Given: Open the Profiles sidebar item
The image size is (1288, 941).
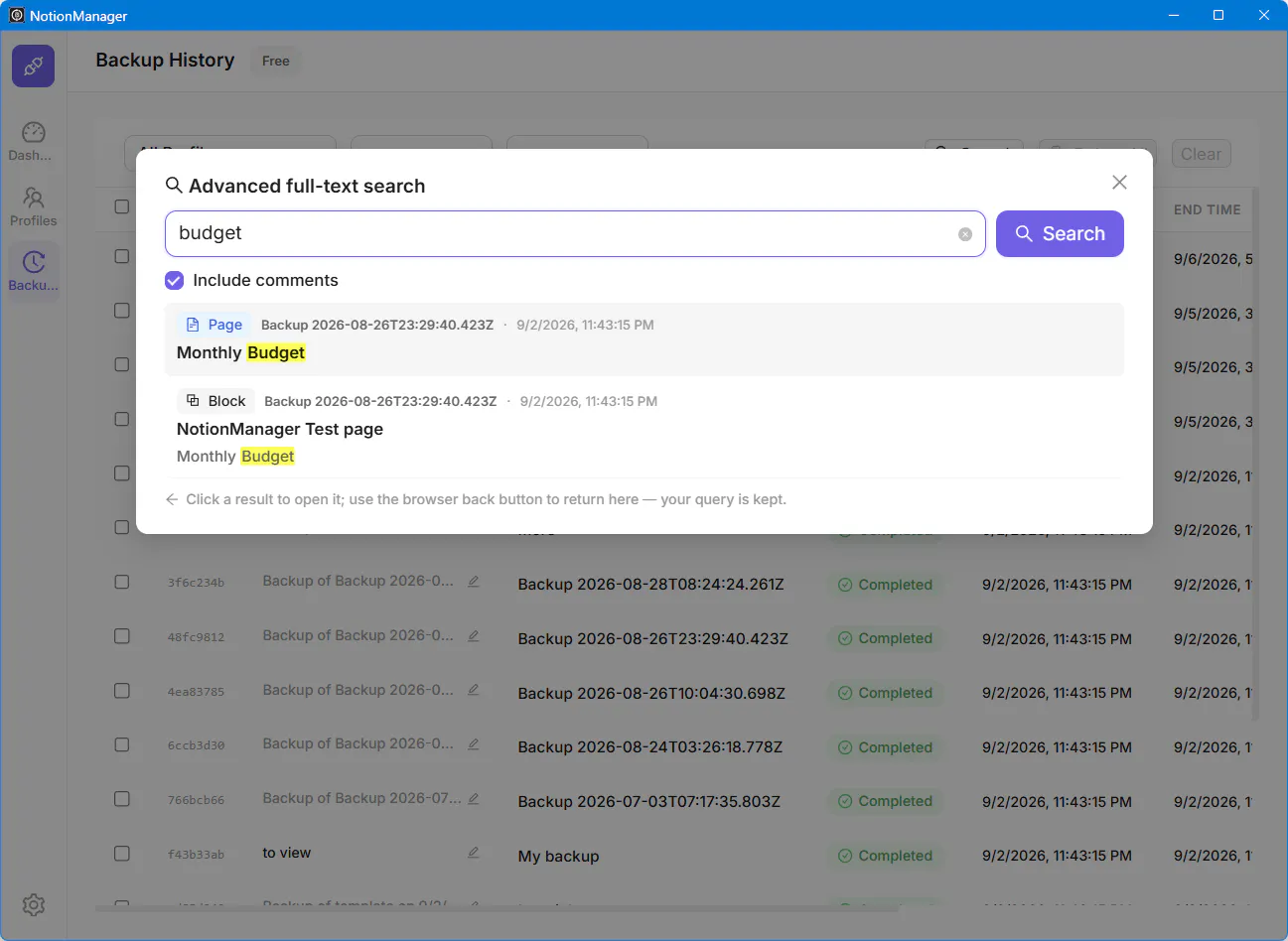Looking at the screenshot, I should click(33, 206).
